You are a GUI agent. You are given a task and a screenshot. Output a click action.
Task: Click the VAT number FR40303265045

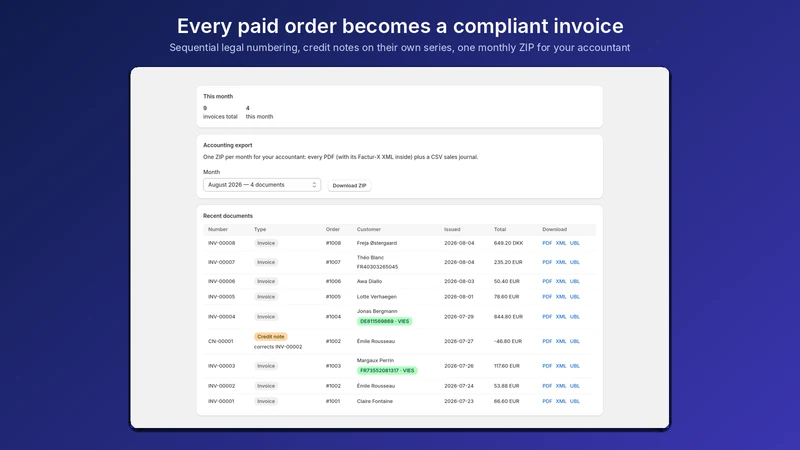click(378, 267)
